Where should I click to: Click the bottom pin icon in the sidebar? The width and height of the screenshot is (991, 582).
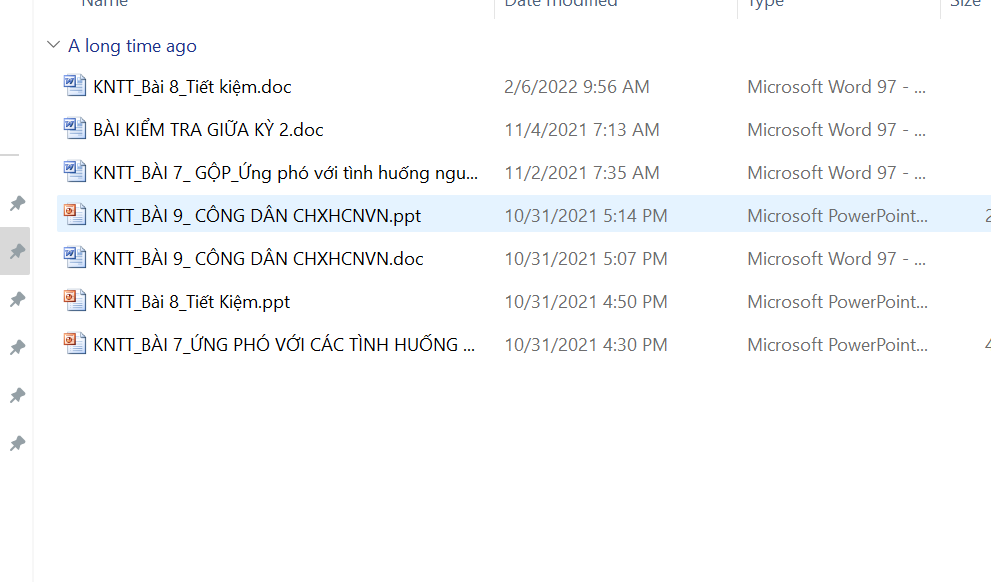click(x=17, y=443)
